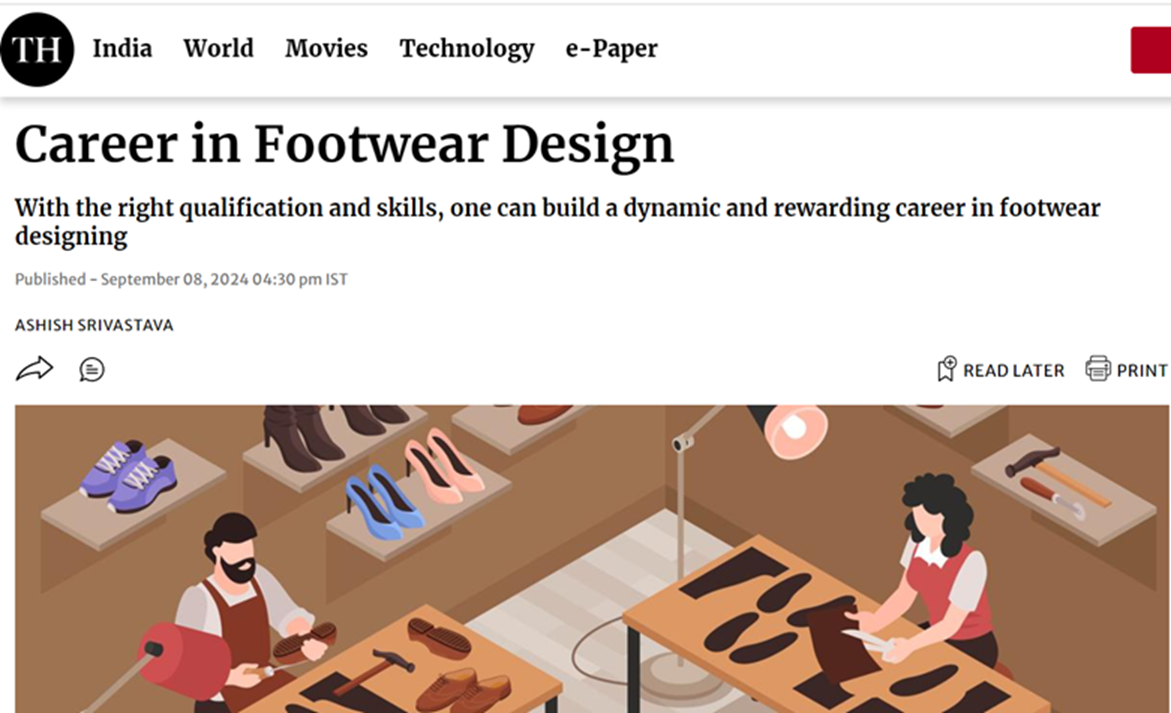Open the e-Paper page
The image size is (1171, 713).
pyautogui.click(x=611, y=49)
